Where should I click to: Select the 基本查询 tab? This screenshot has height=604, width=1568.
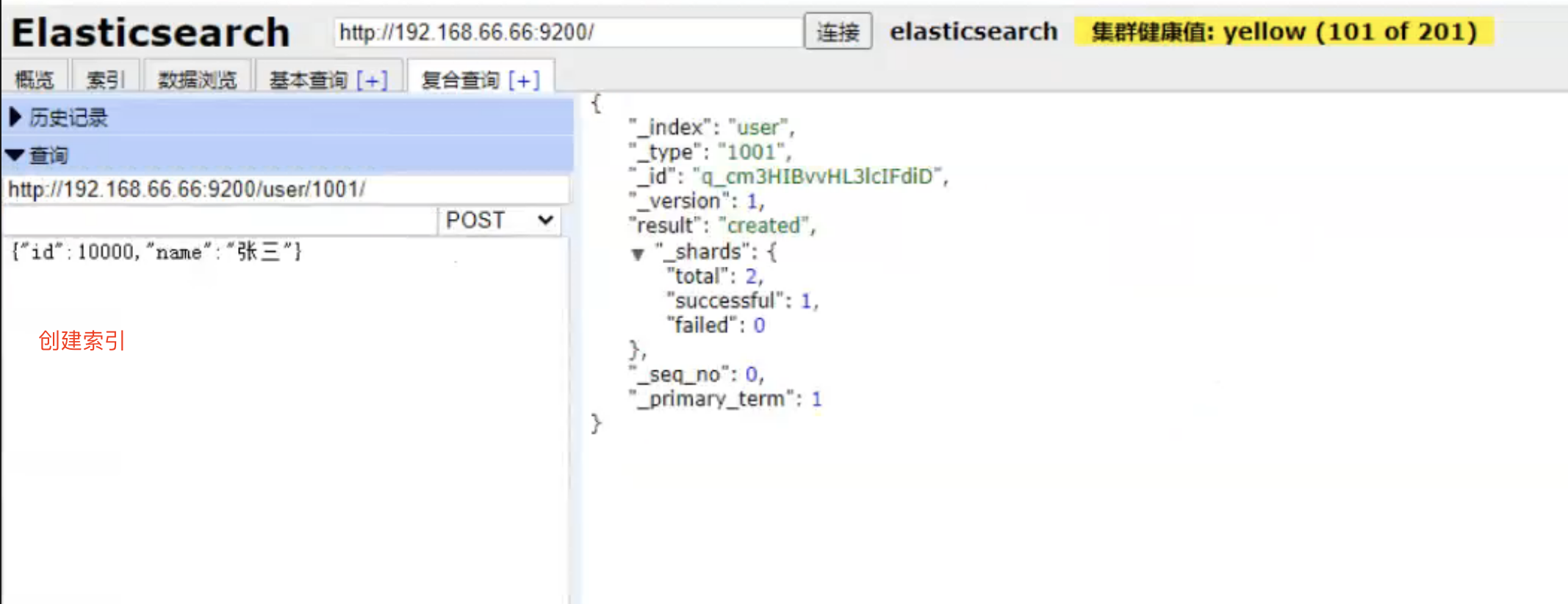pyautogui.click(x=308, y=79)
